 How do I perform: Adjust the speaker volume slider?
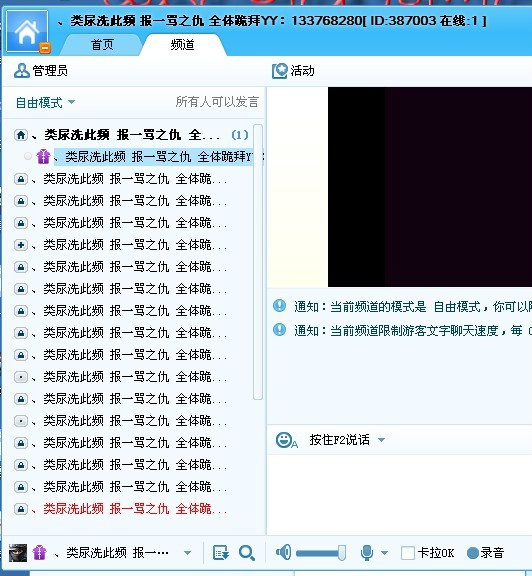(x=321, y=553)
